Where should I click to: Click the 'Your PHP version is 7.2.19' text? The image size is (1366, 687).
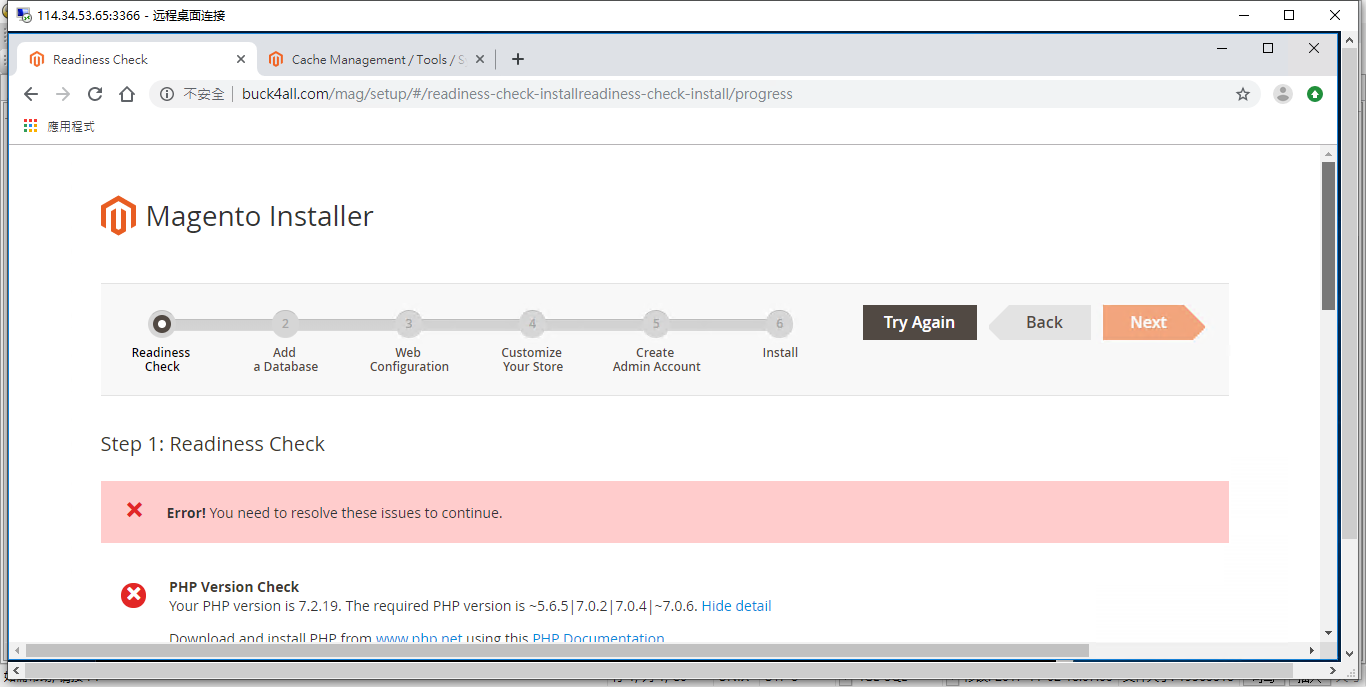[x=255, y=606]
